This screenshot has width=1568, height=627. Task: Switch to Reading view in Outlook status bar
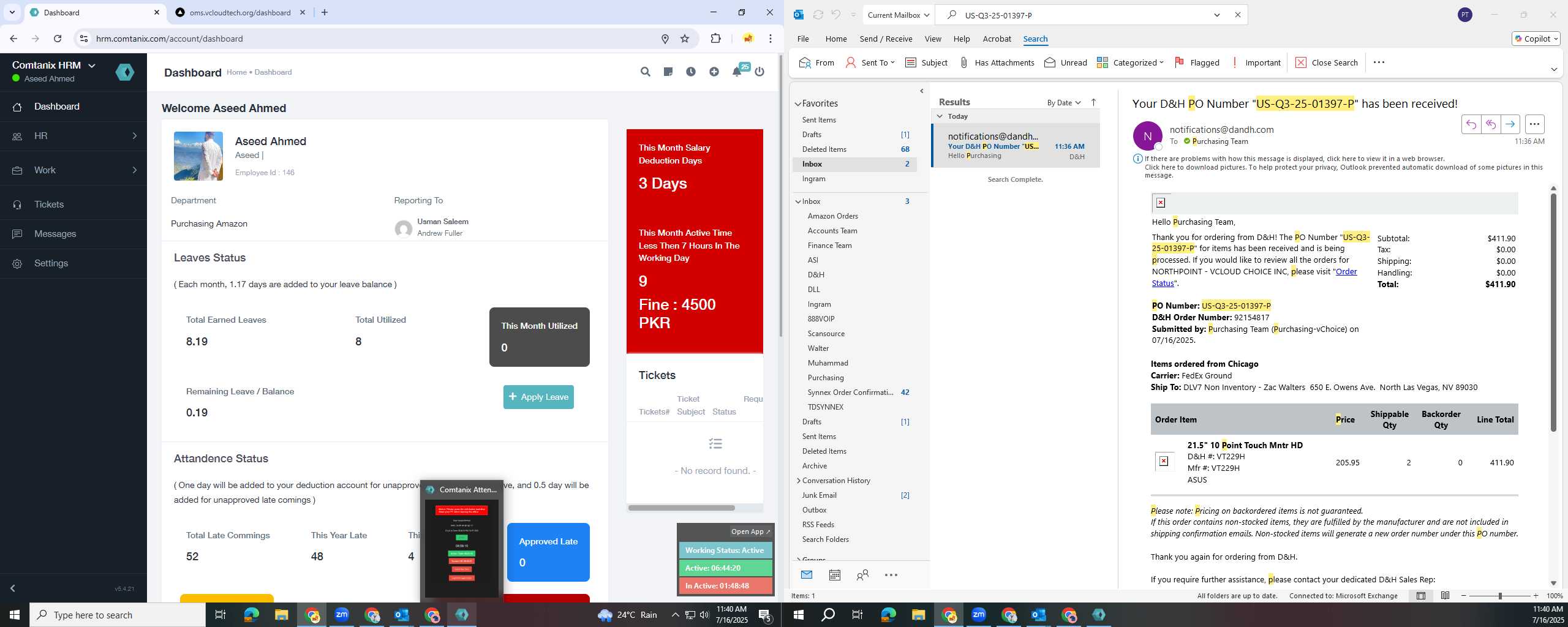pos(1445,595)
